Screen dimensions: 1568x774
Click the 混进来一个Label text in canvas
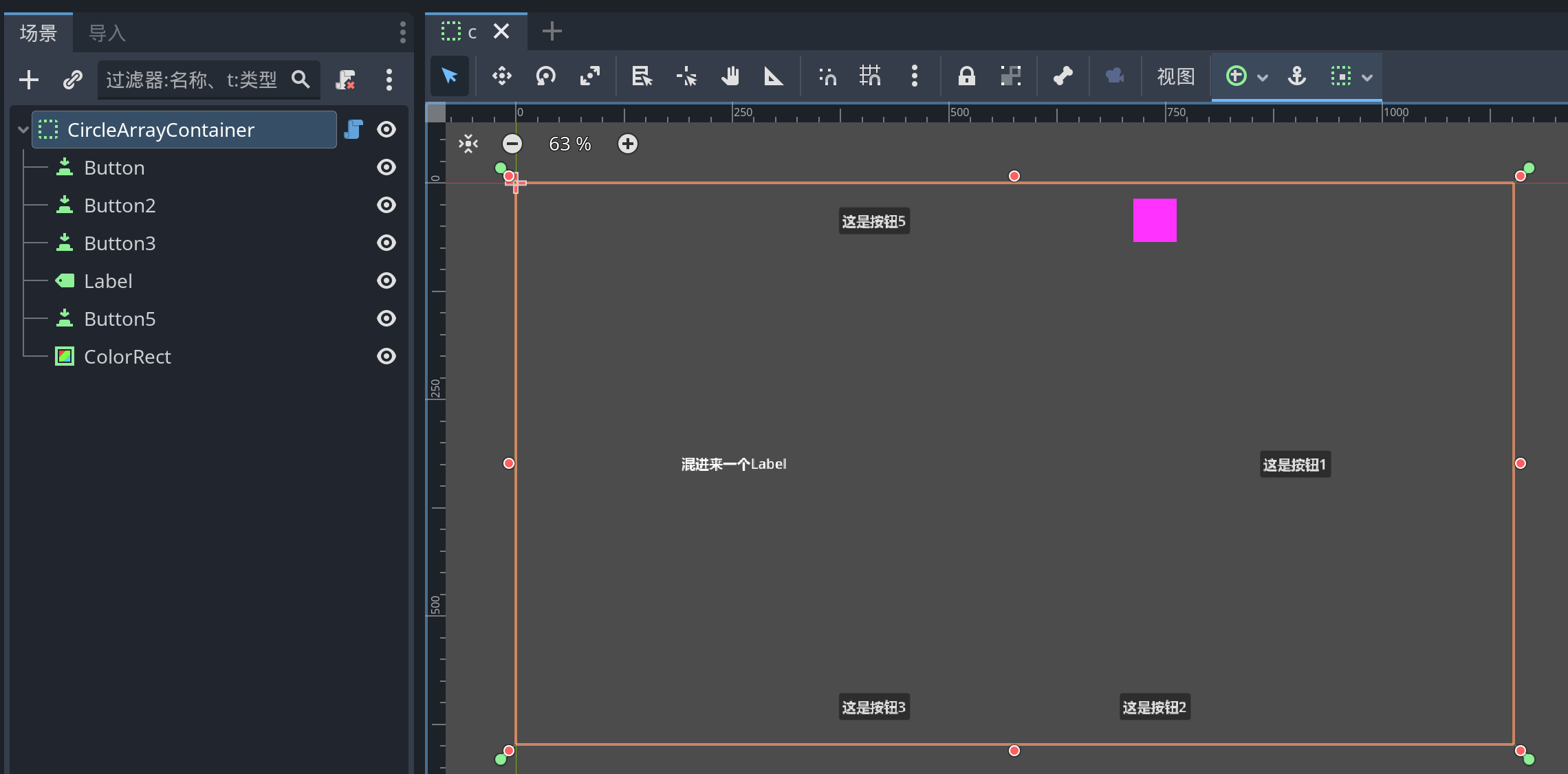point(734,464)
